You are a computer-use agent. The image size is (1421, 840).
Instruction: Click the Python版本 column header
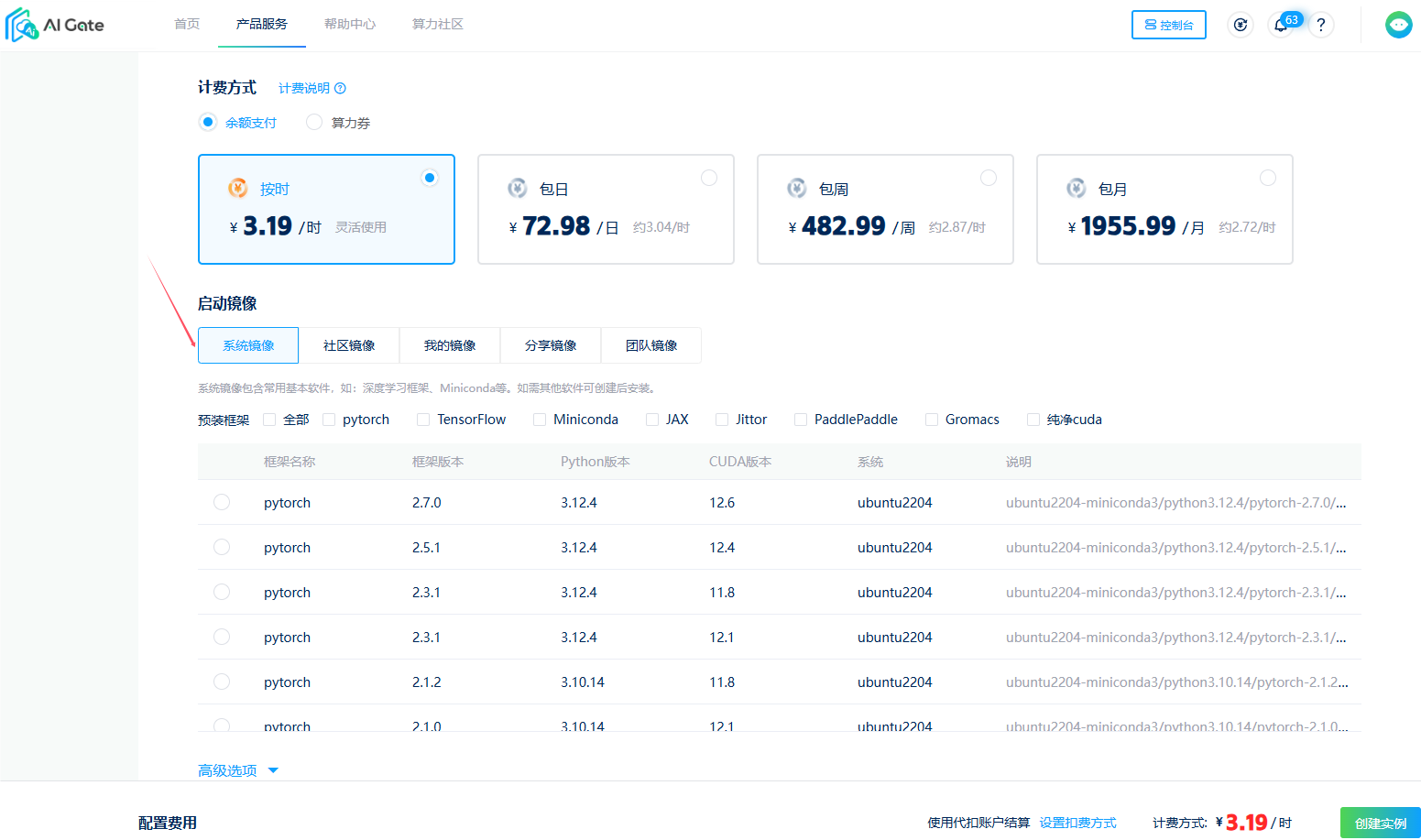tap(596, 462)
